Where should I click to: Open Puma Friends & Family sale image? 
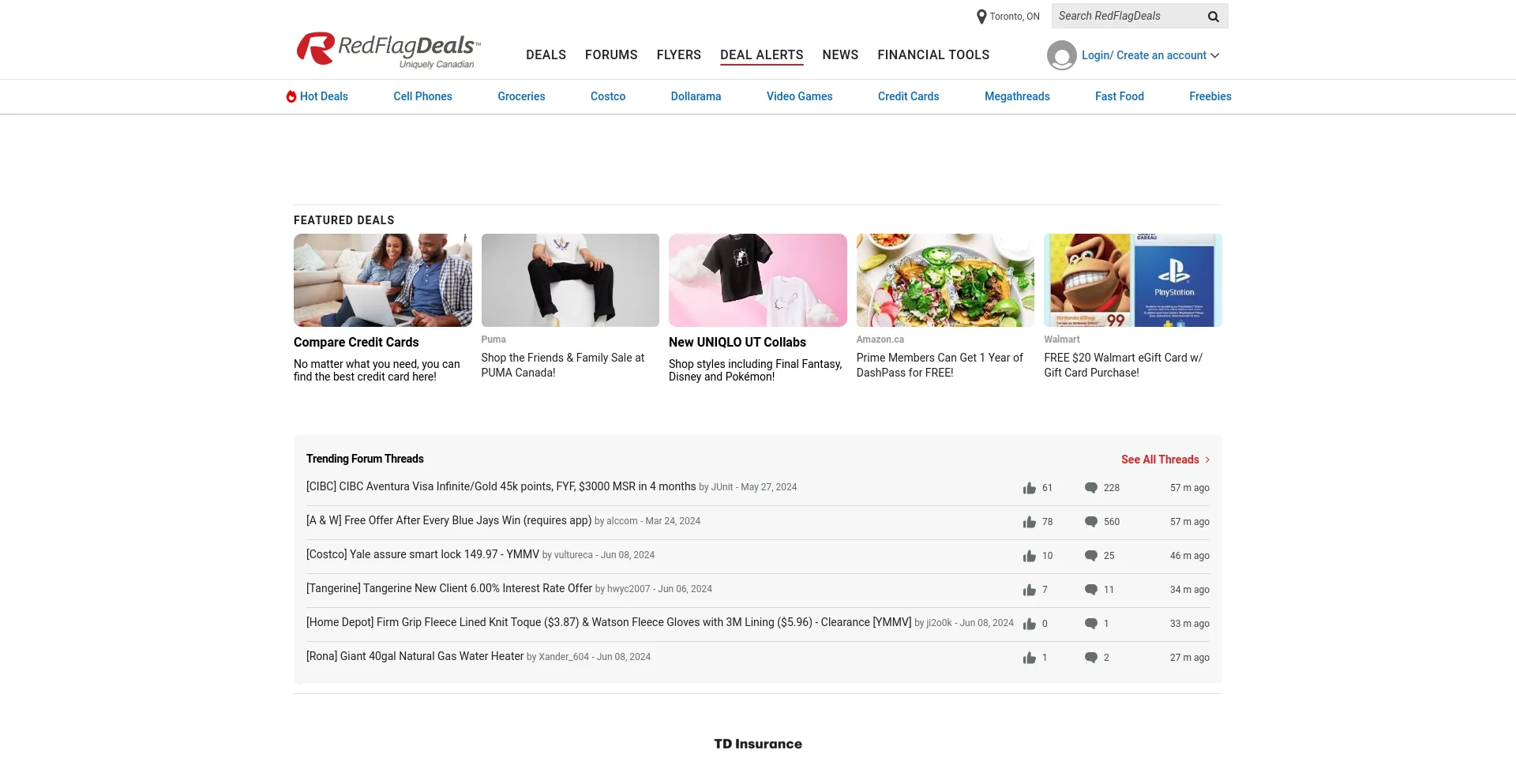tap(570, 280)
